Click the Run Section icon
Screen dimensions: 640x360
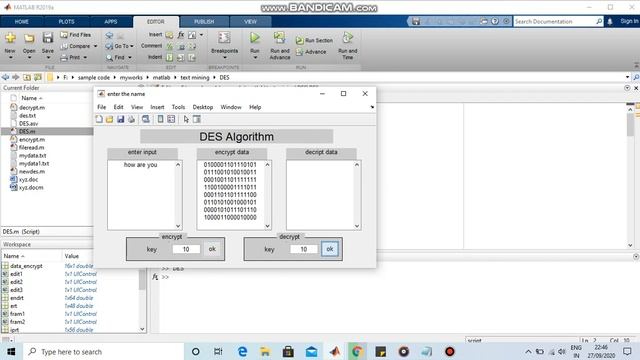pos(300,40)
